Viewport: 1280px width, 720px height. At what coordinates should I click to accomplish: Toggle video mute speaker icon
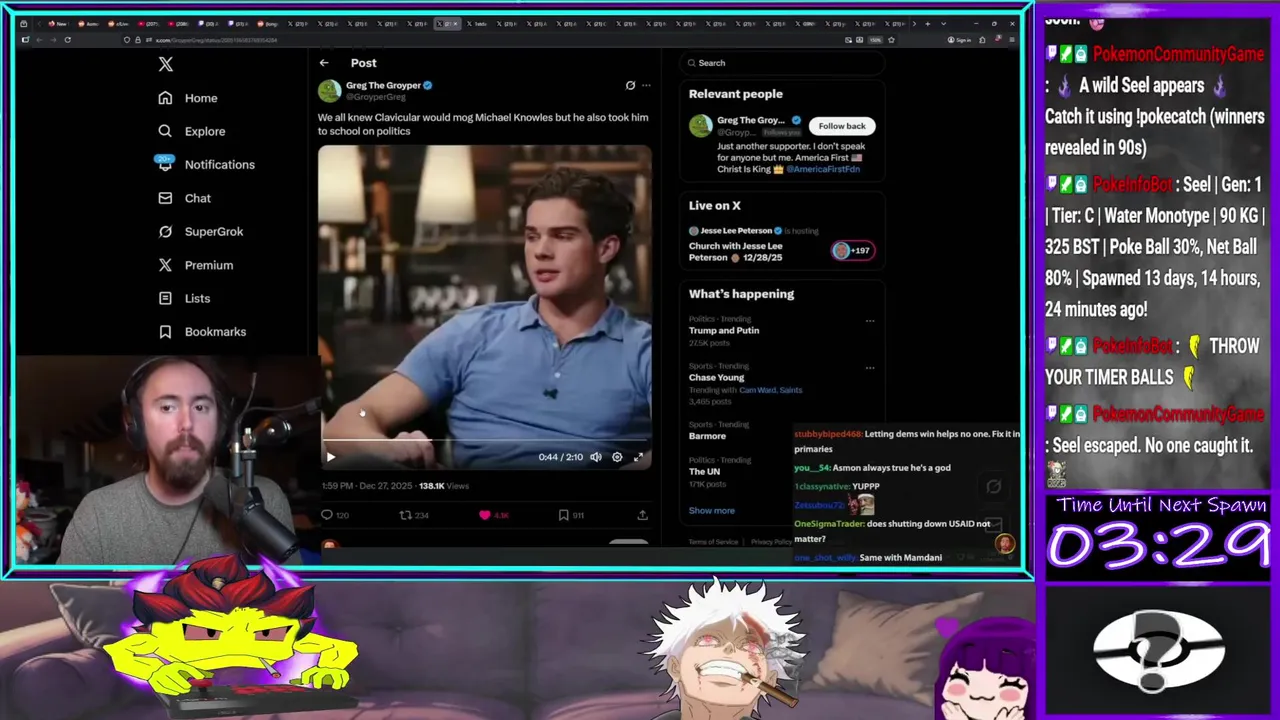click(596, 457)
